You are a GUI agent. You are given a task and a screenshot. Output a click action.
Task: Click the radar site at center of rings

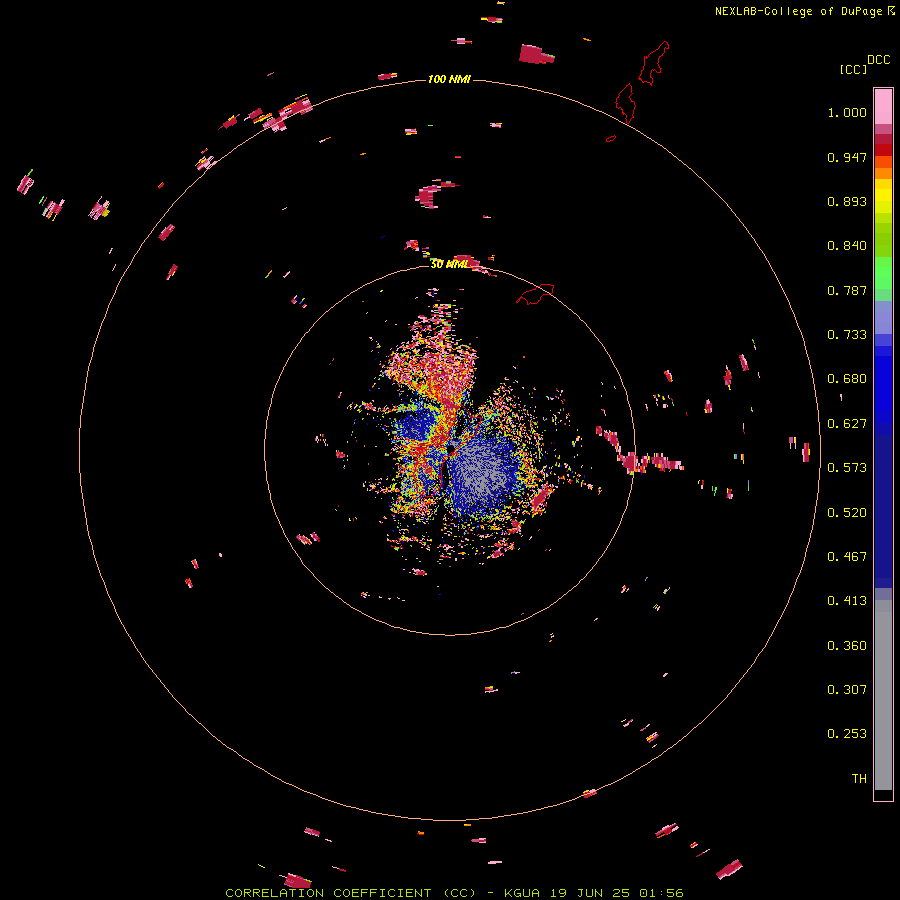(x=451, y=449)
